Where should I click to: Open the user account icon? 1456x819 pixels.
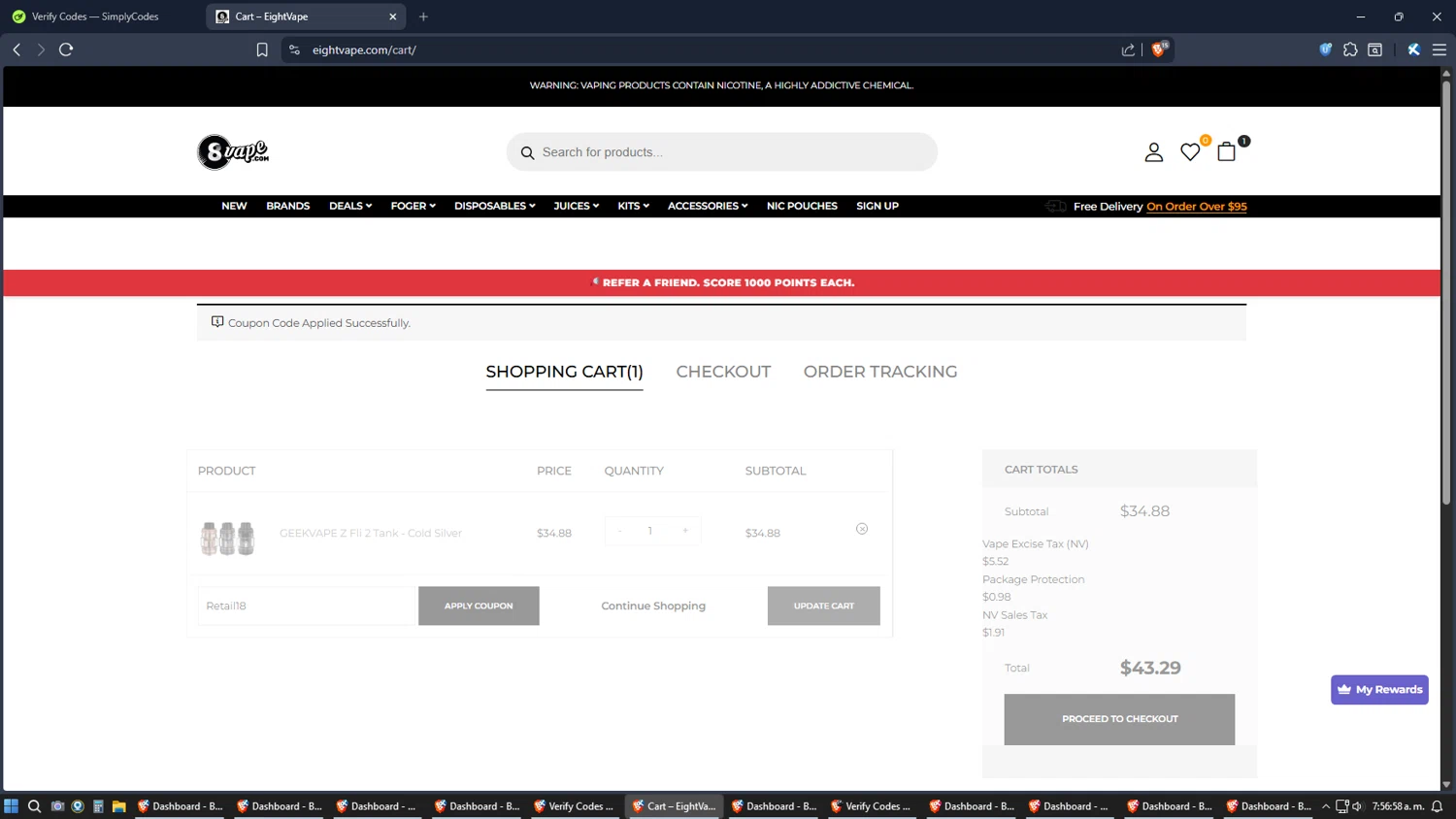tap(1153, 152)
